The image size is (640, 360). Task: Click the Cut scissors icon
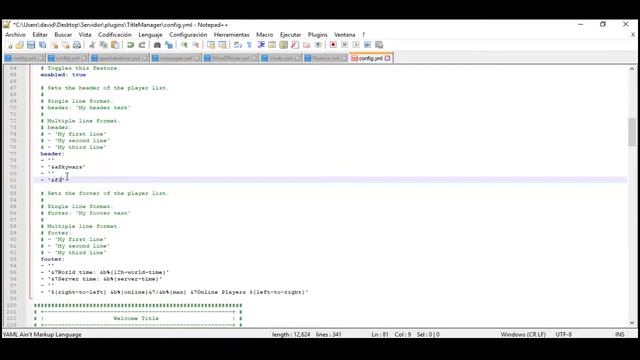coord(92,45)
